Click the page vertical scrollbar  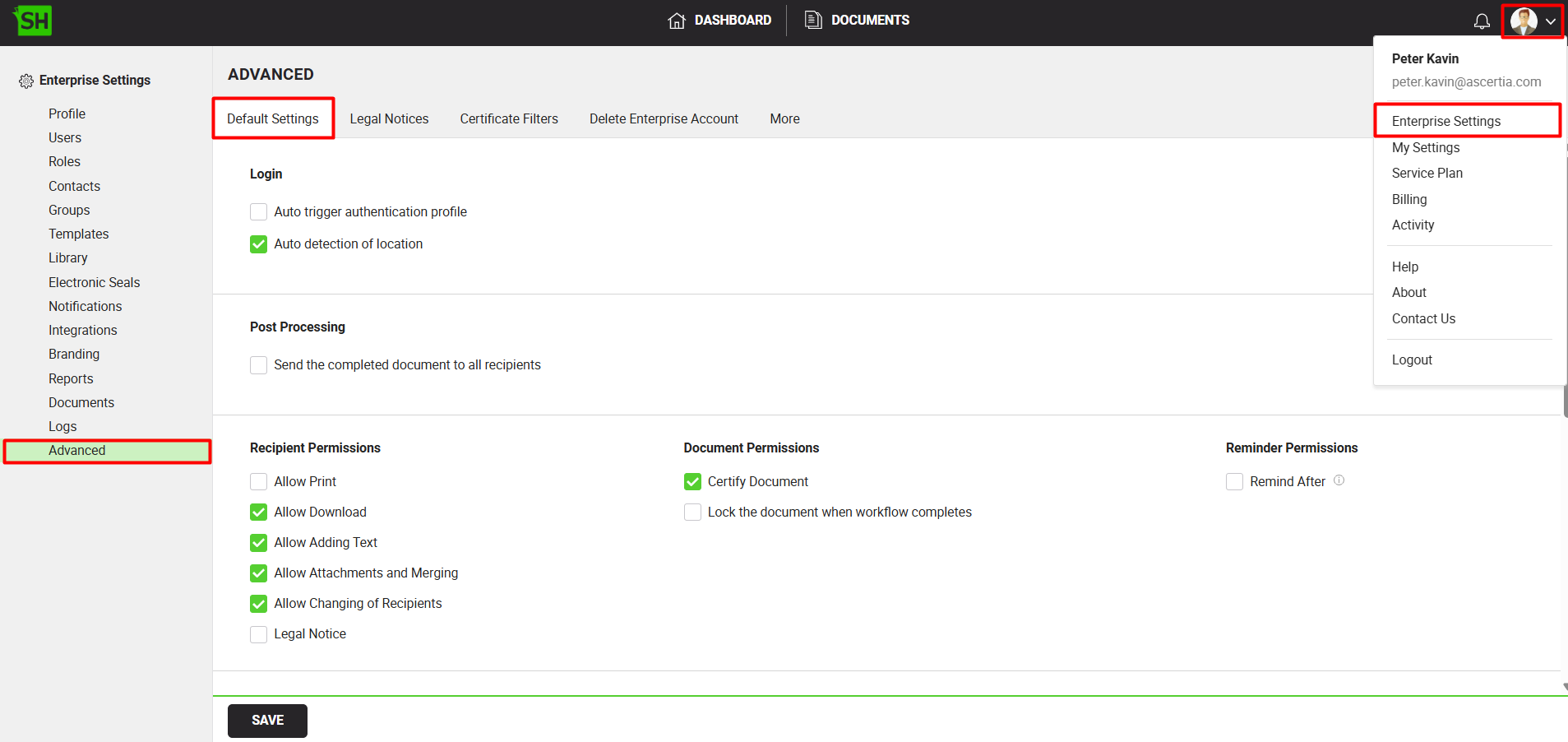pyautogui.click(x=1564, y=401)
